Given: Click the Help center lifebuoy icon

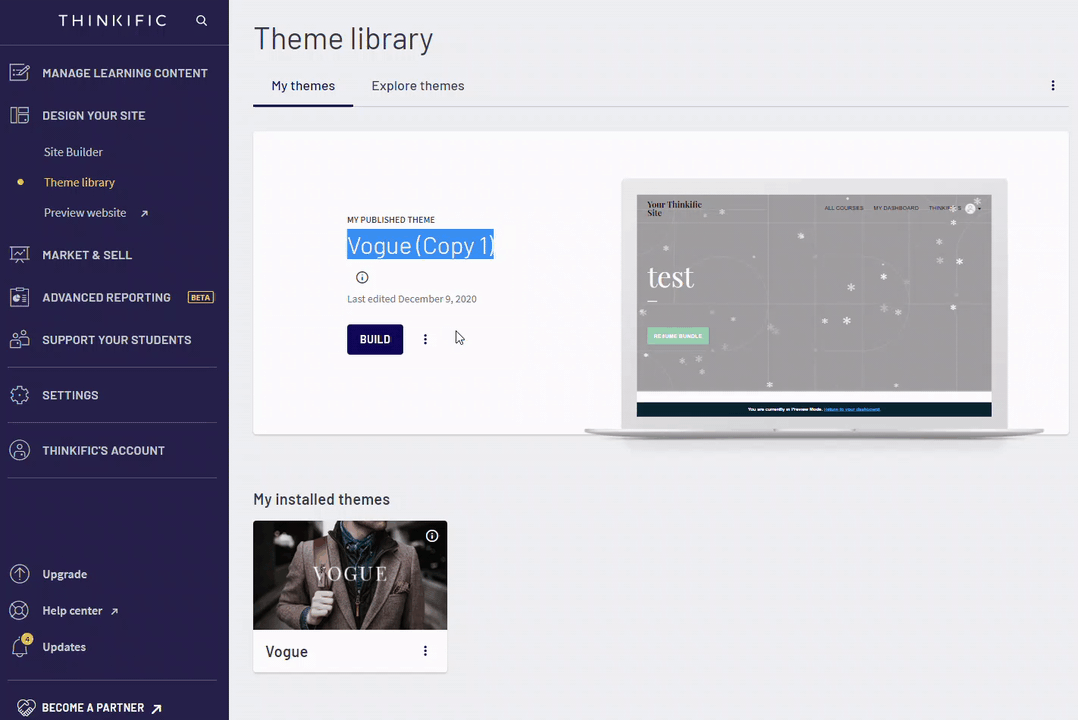Looking at the screenshot, I should tap(19, 611).
